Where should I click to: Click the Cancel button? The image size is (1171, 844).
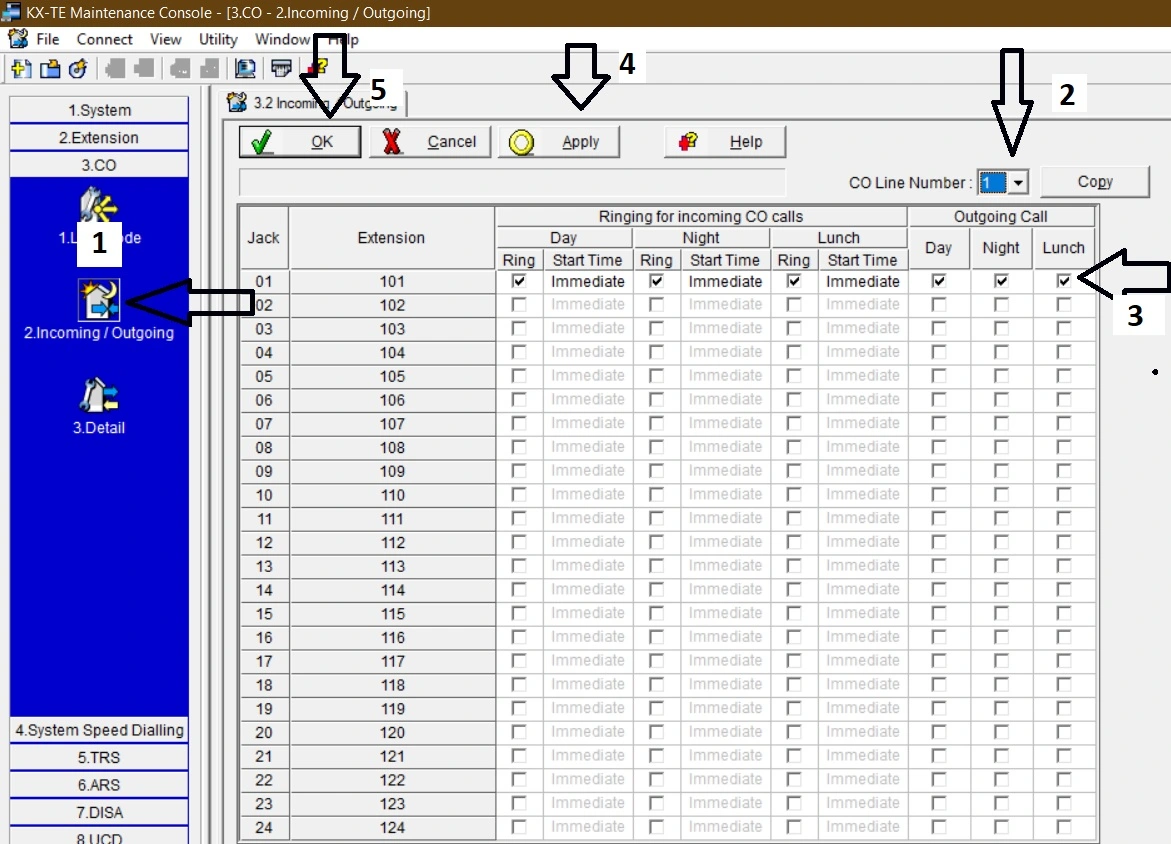(431, 142)
